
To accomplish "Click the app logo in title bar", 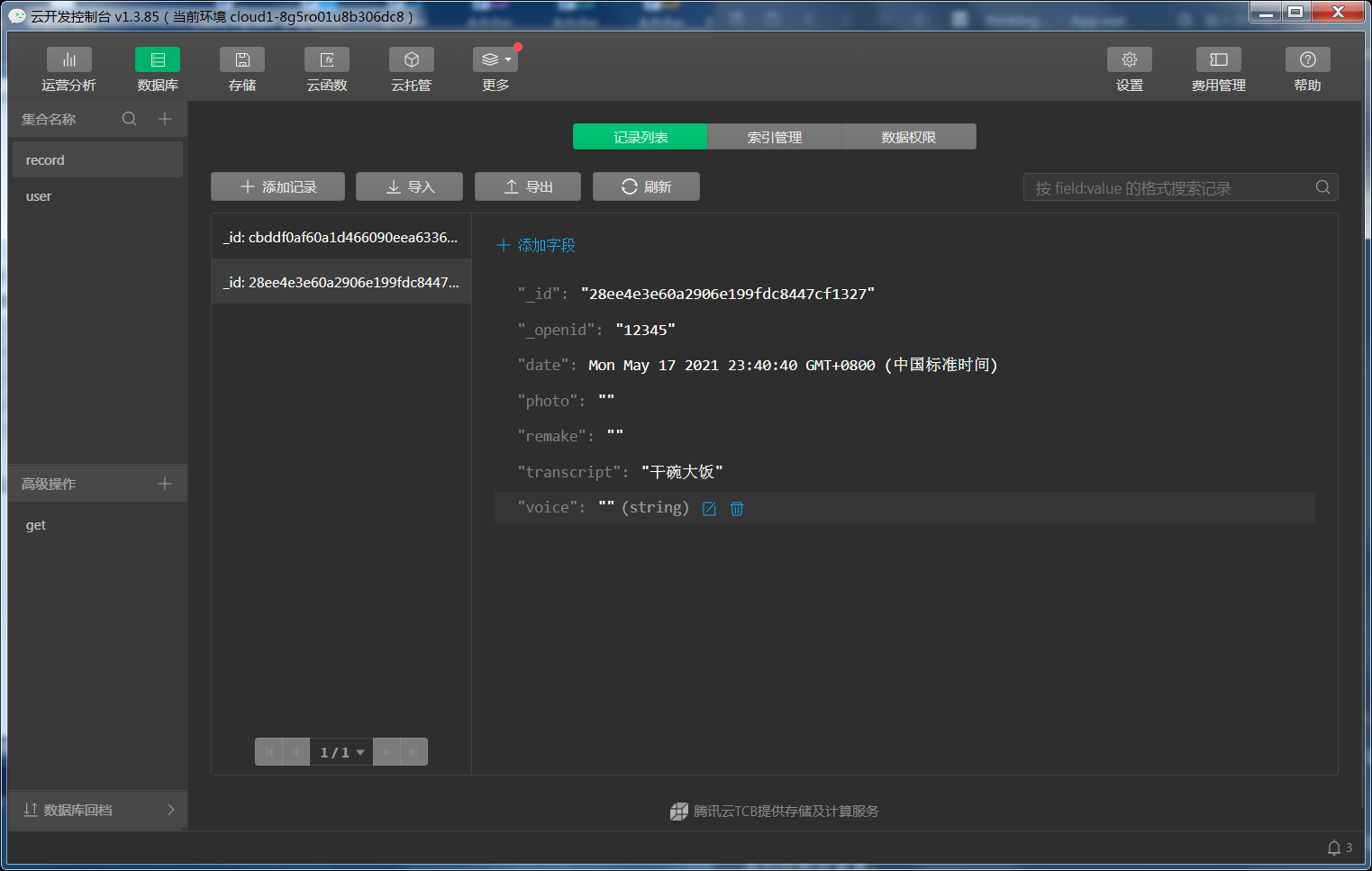I will point(17,15).
